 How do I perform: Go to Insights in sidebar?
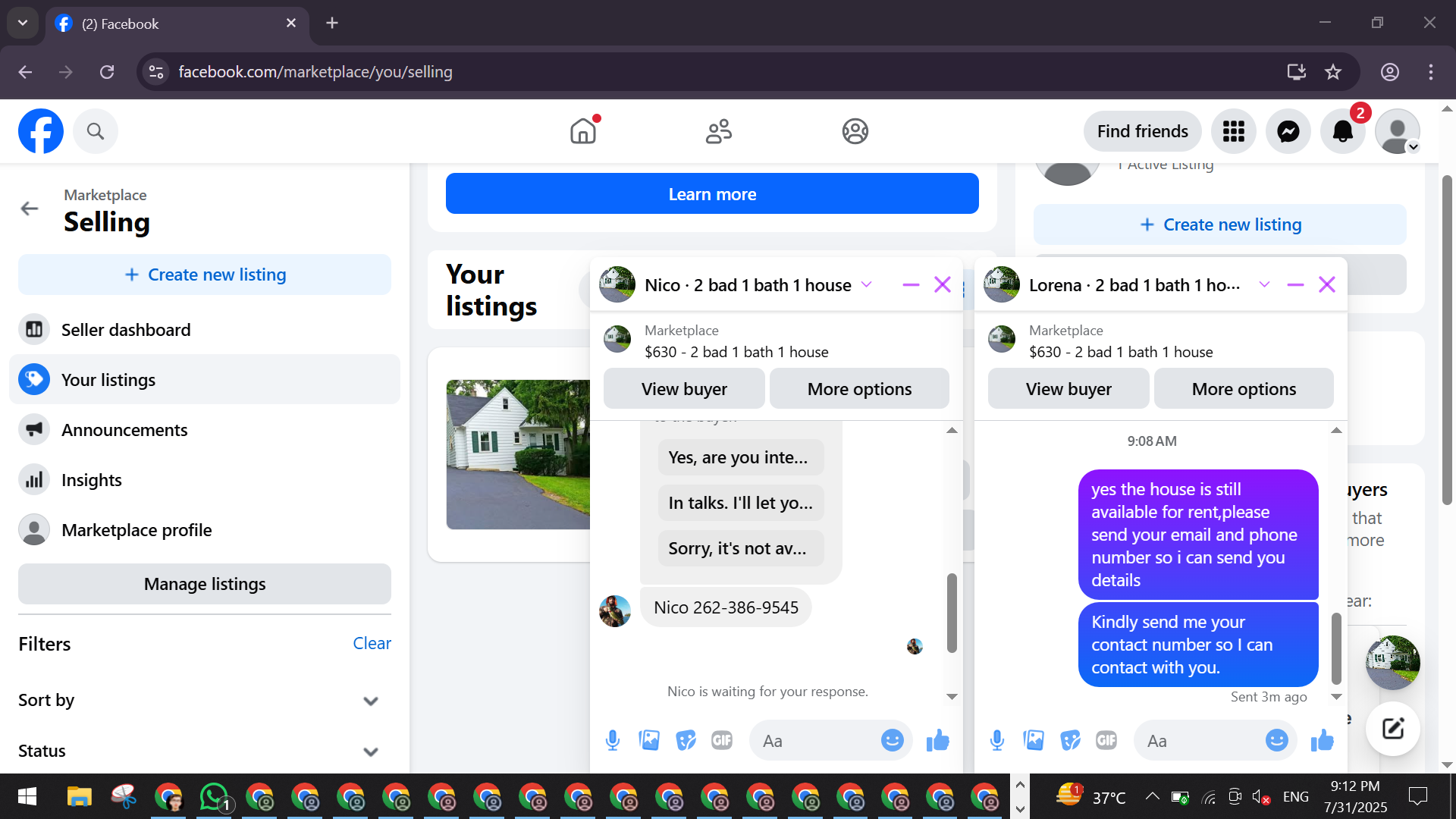(92, 480)
